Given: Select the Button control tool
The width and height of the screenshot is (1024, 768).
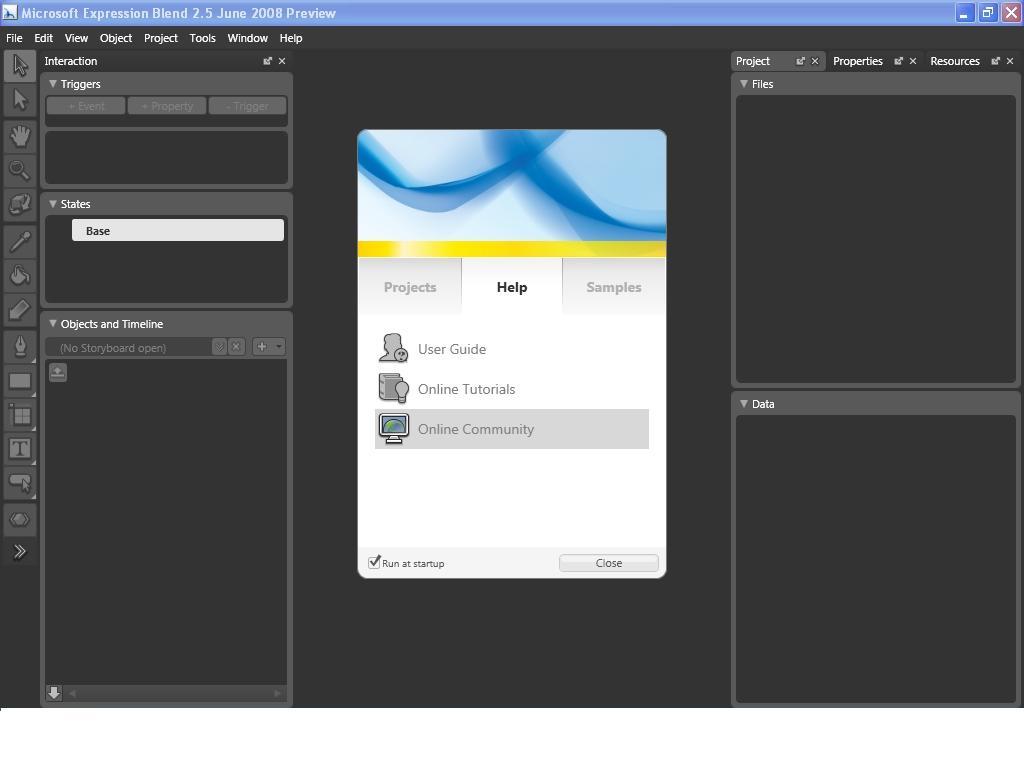Looking at the screenshot, I should pos(20,483).
